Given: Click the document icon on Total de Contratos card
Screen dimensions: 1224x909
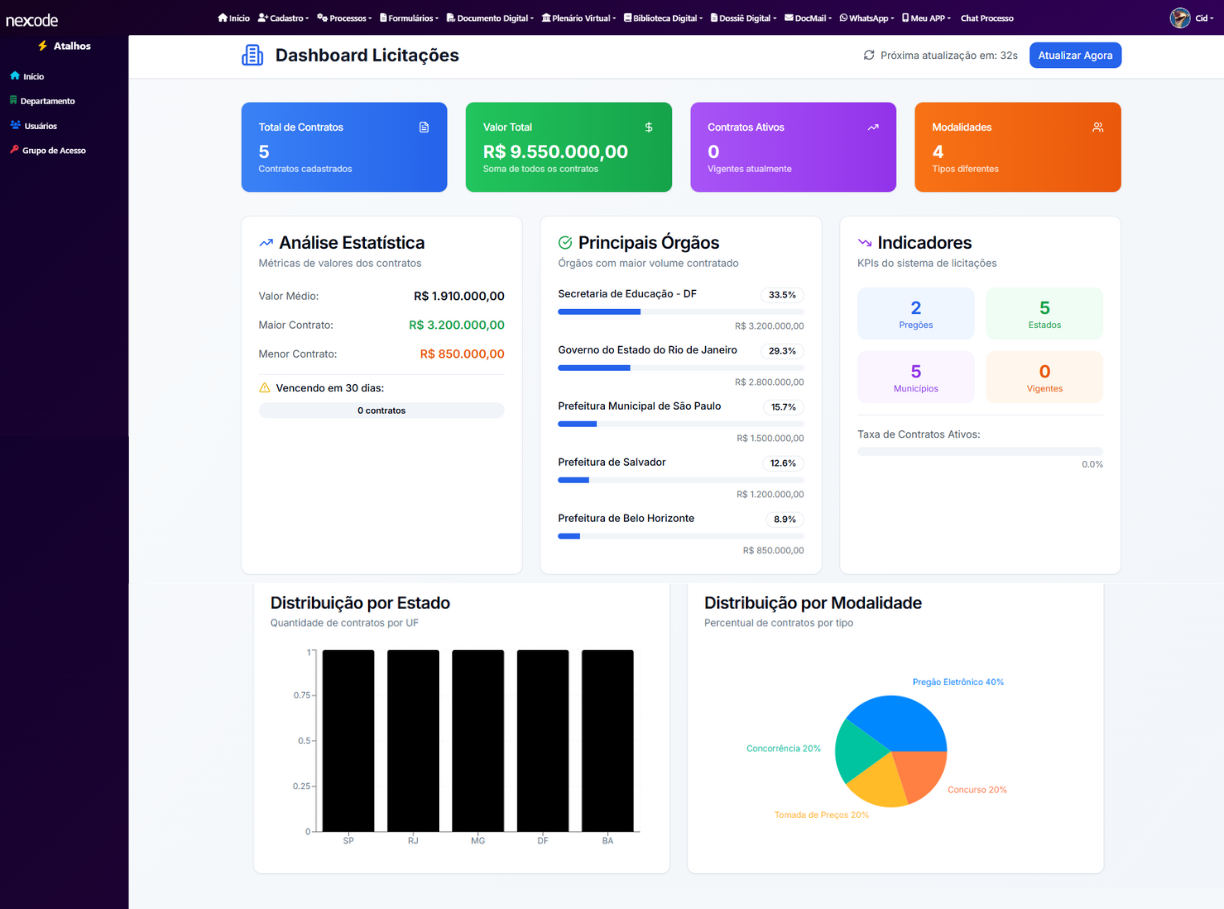Looking at the screenshot, I should (424, 127).
